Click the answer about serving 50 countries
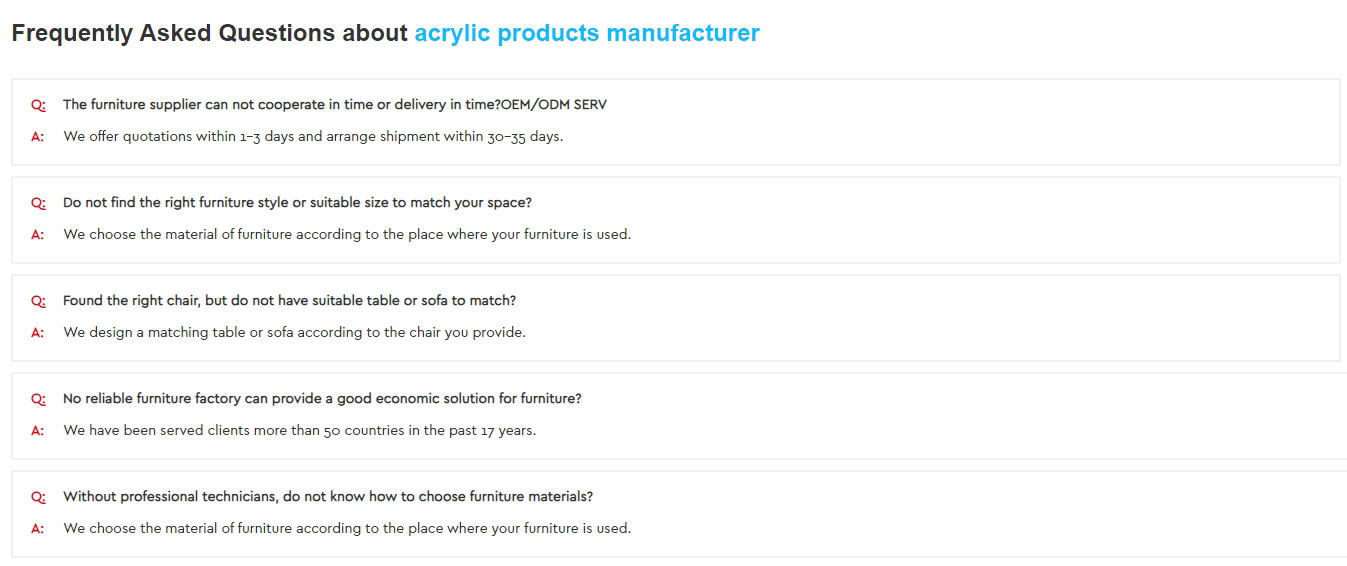Screen dimensions: 1347x566 pyautogui.click(x=300, y=430)
